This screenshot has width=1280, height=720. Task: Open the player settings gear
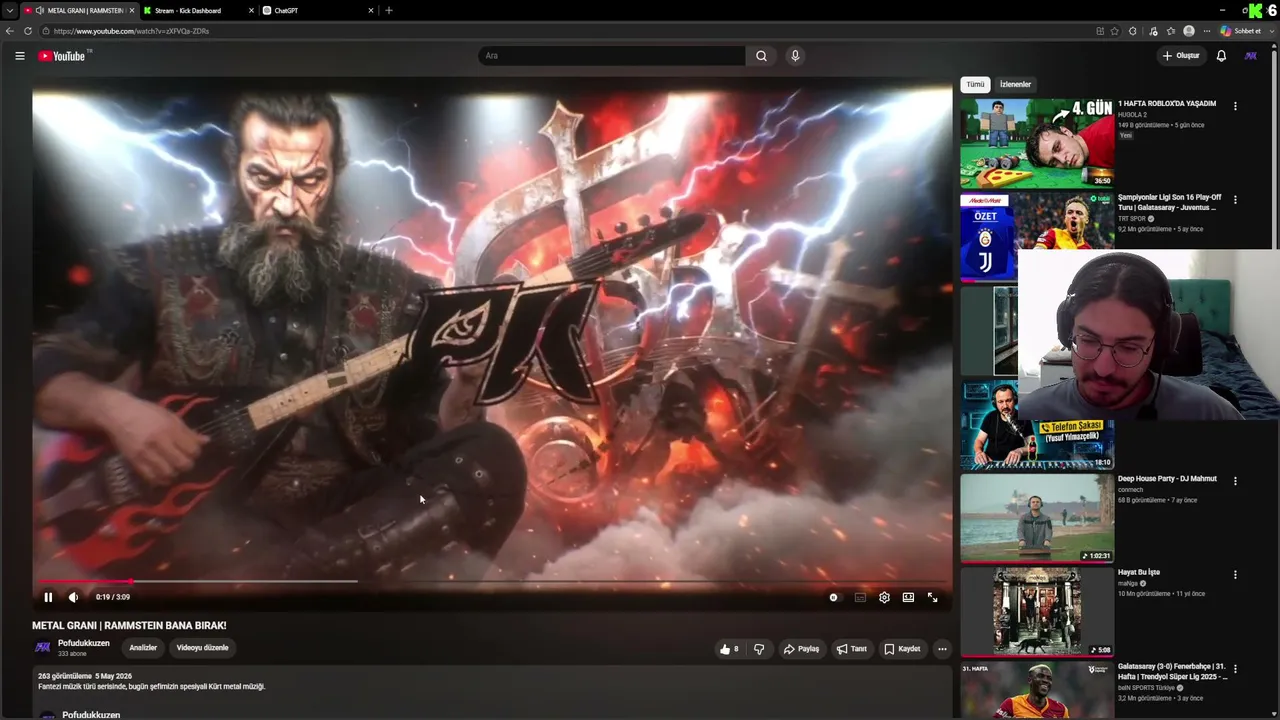pos(884,597)
